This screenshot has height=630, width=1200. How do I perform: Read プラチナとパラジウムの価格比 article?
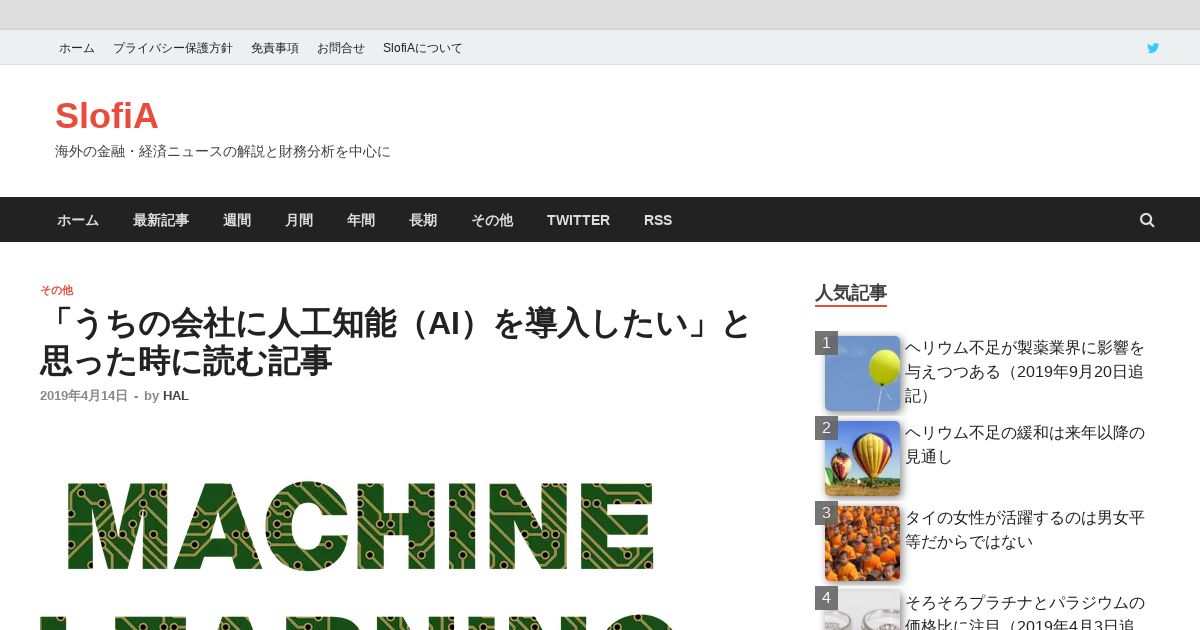(x=1025, y=611)
